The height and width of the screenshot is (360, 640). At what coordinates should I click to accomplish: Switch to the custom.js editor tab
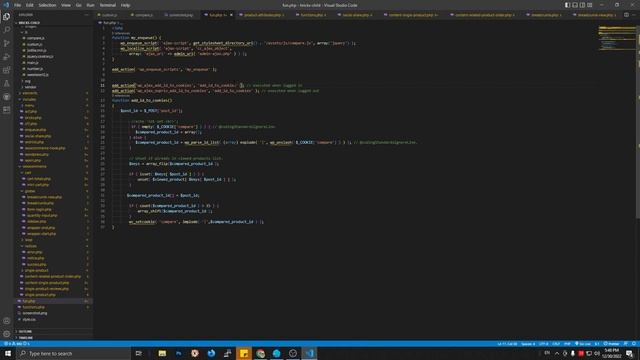coord(109,15)
